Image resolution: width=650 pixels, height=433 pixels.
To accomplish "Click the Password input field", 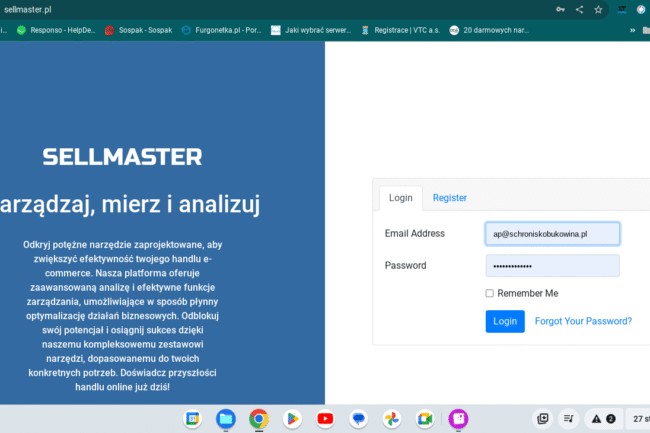I will [553, 266].
